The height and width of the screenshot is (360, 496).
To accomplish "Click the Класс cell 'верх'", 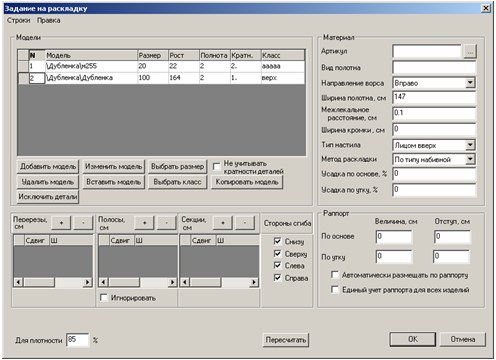I will click(282, 78).
